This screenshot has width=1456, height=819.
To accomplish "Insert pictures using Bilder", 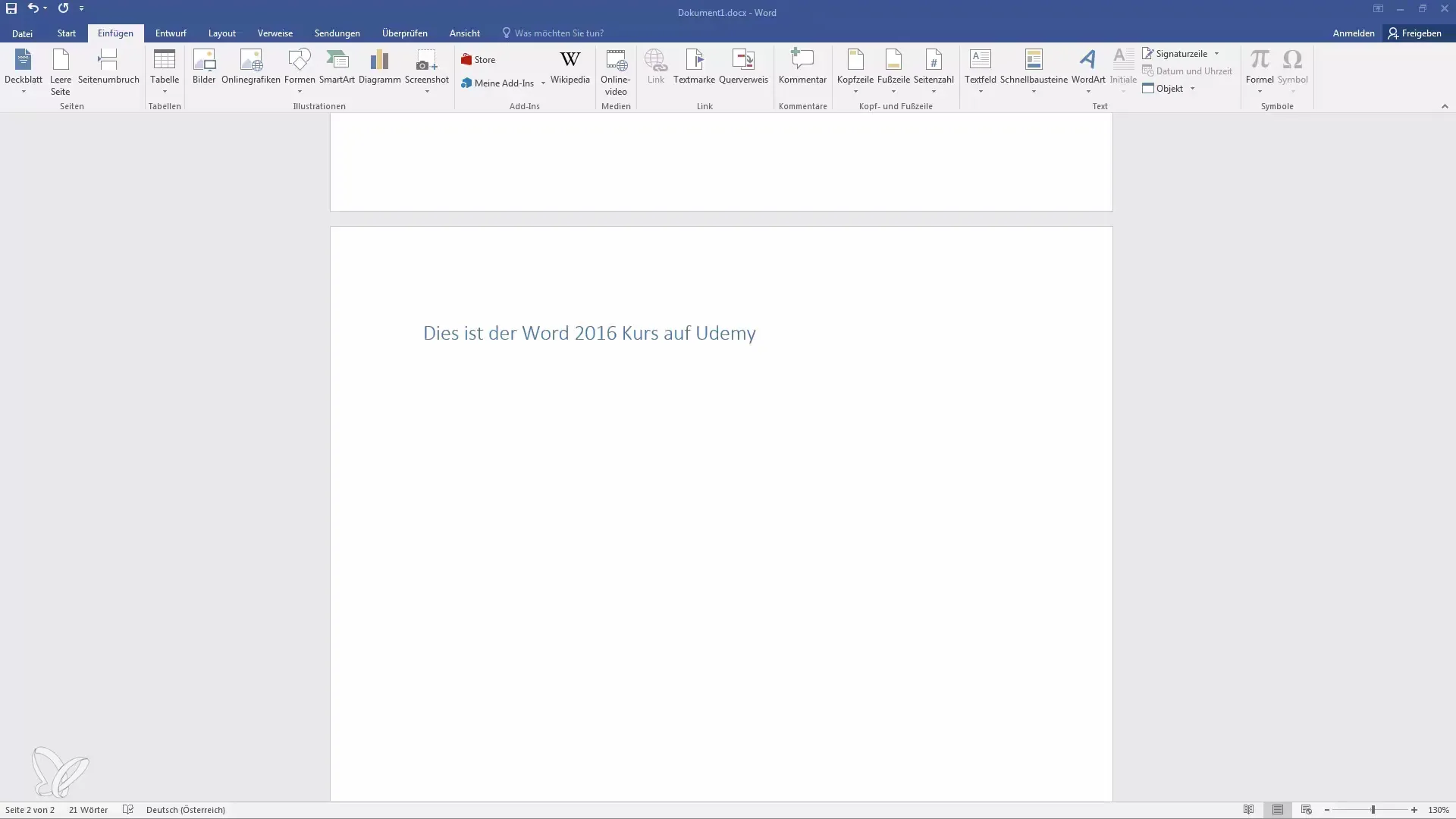I will pos(204,67).
